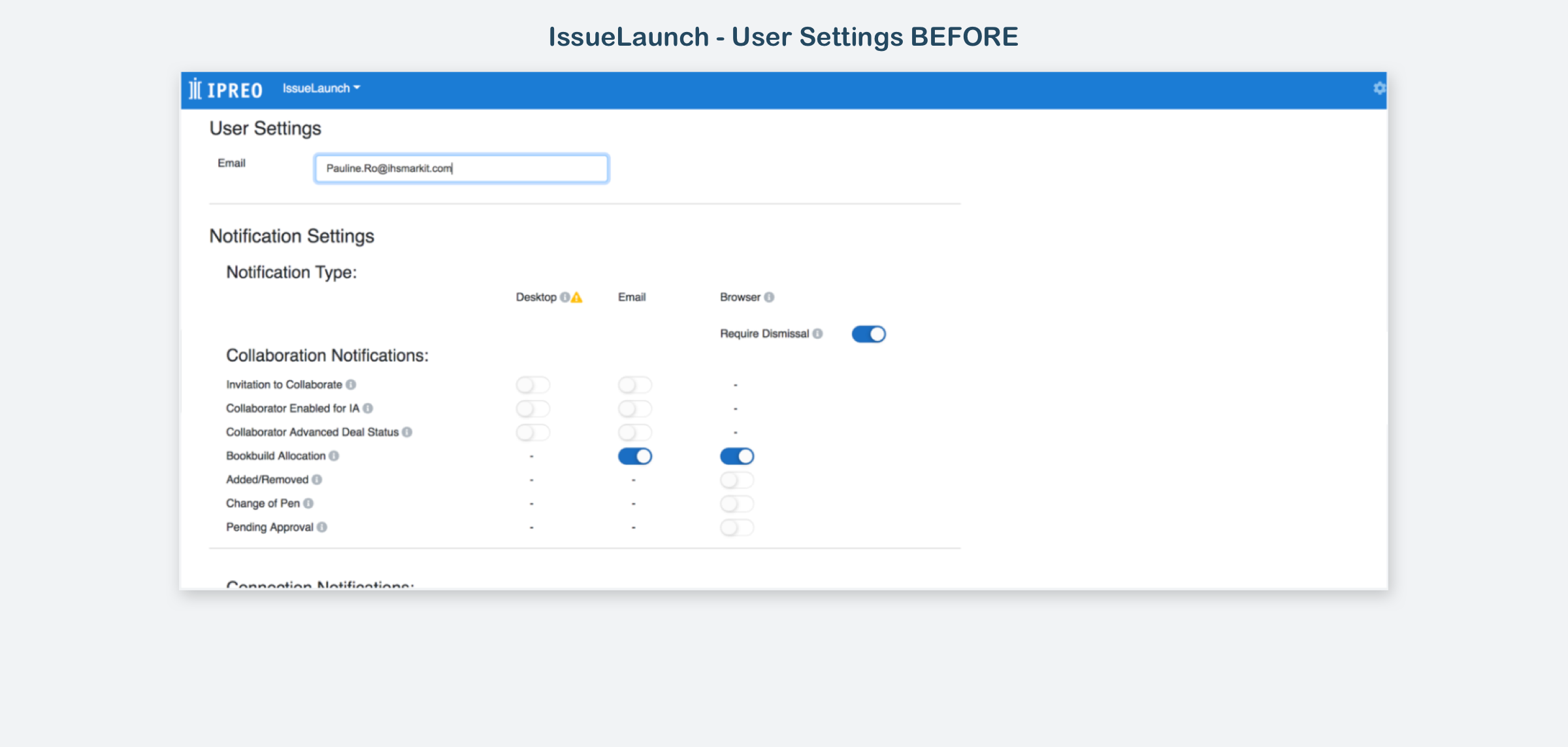Click the Require Dismissal label
This screenshot has width=1568, height=747.
pyautogui.click(x=764, y=334)
